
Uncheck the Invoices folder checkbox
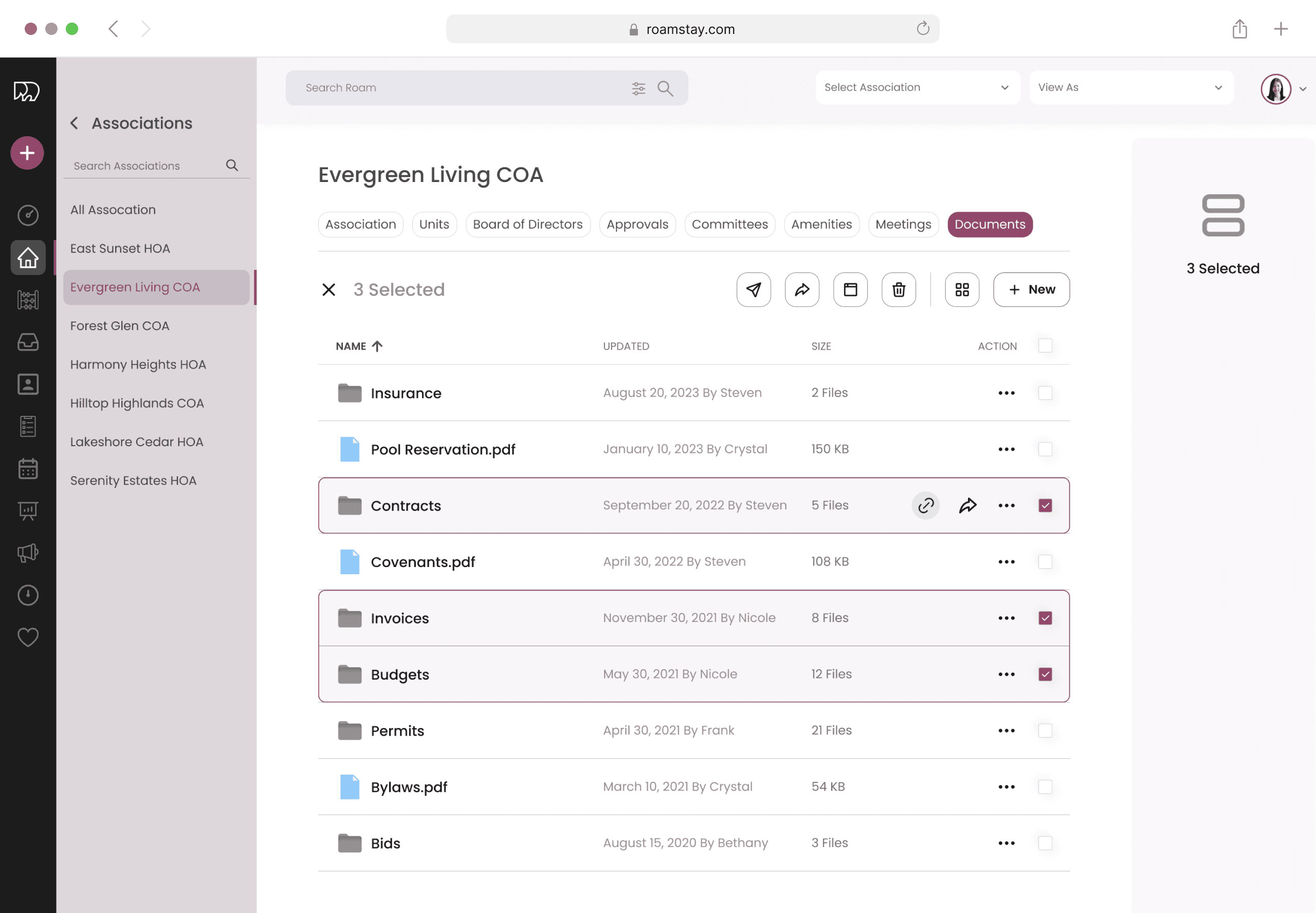[x=1045, y=618]
